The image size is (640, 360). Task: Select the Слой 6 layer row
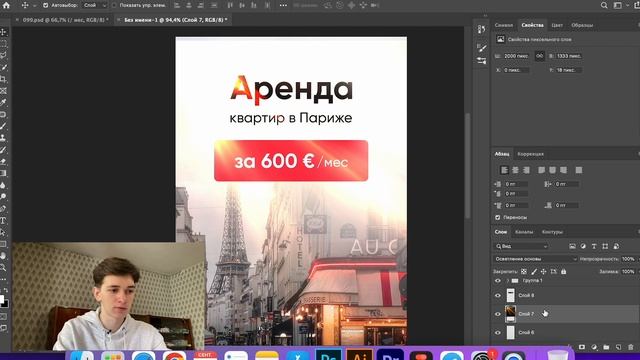pyautogui.click(x=565, y=332)
